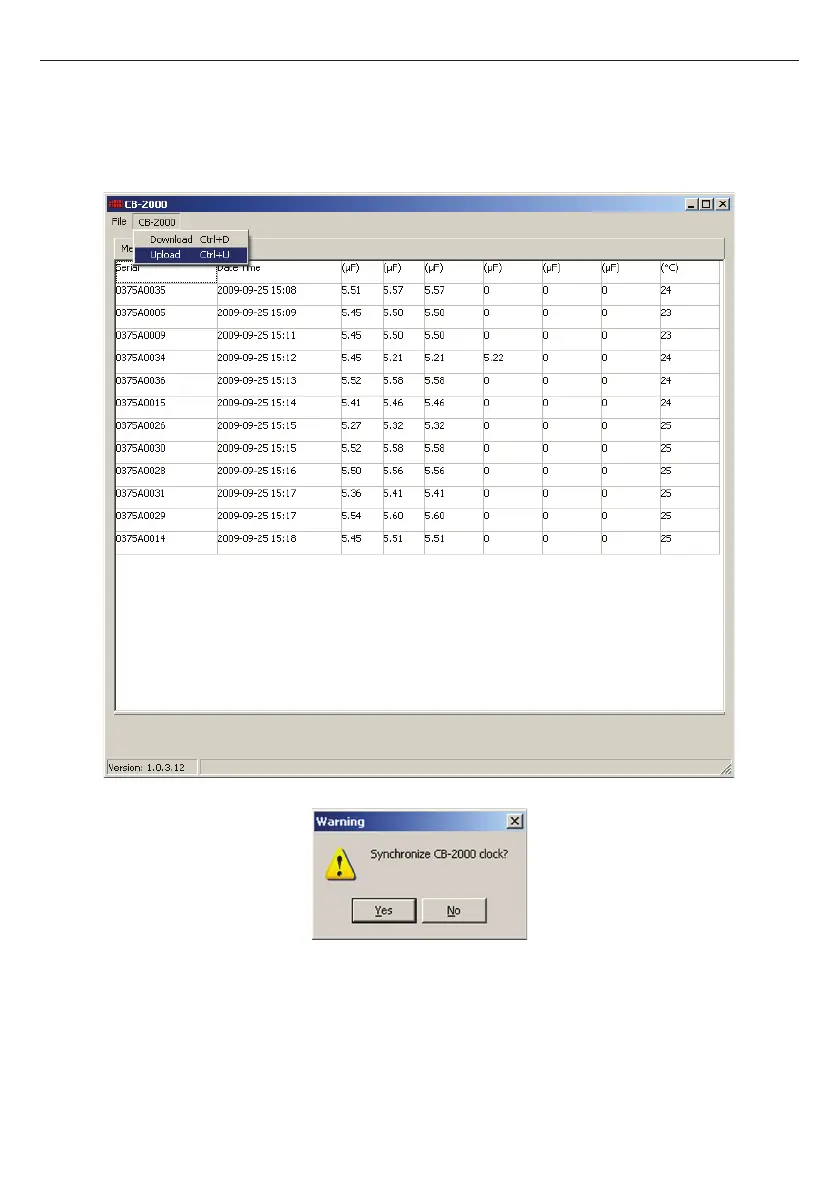Maximize the CB-2000 window
839x1191 pixels.
click(x=706, y=204)
